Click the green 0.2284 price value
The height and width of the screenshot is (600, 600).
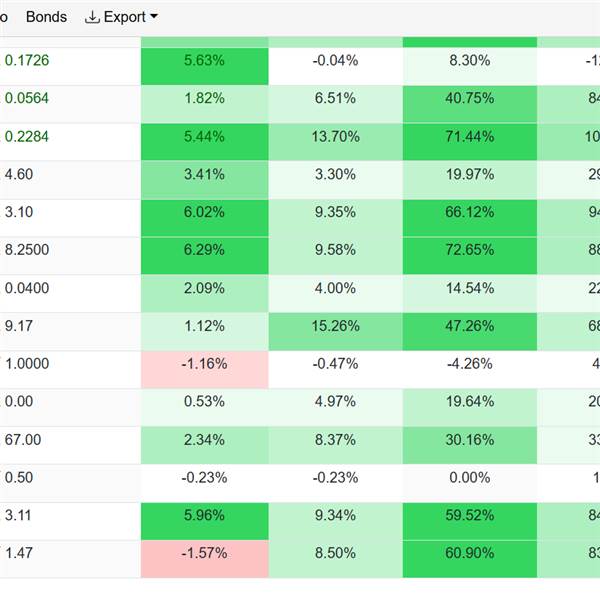[27, 137]
